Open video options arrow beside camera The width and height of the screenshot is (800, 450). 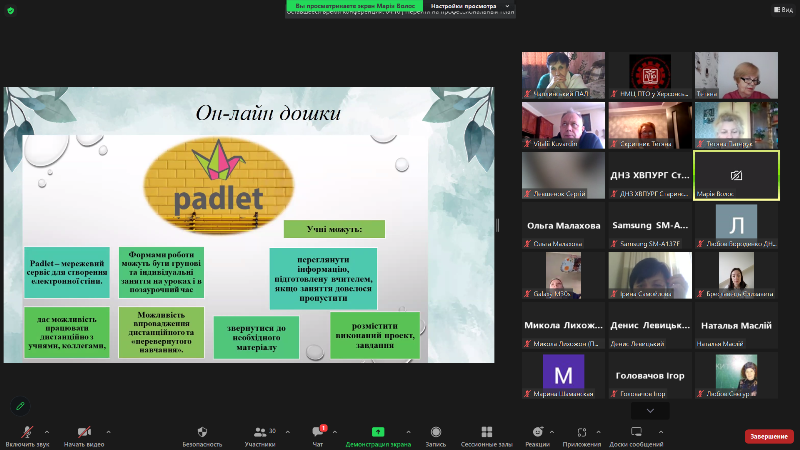(x=108, y=432)
